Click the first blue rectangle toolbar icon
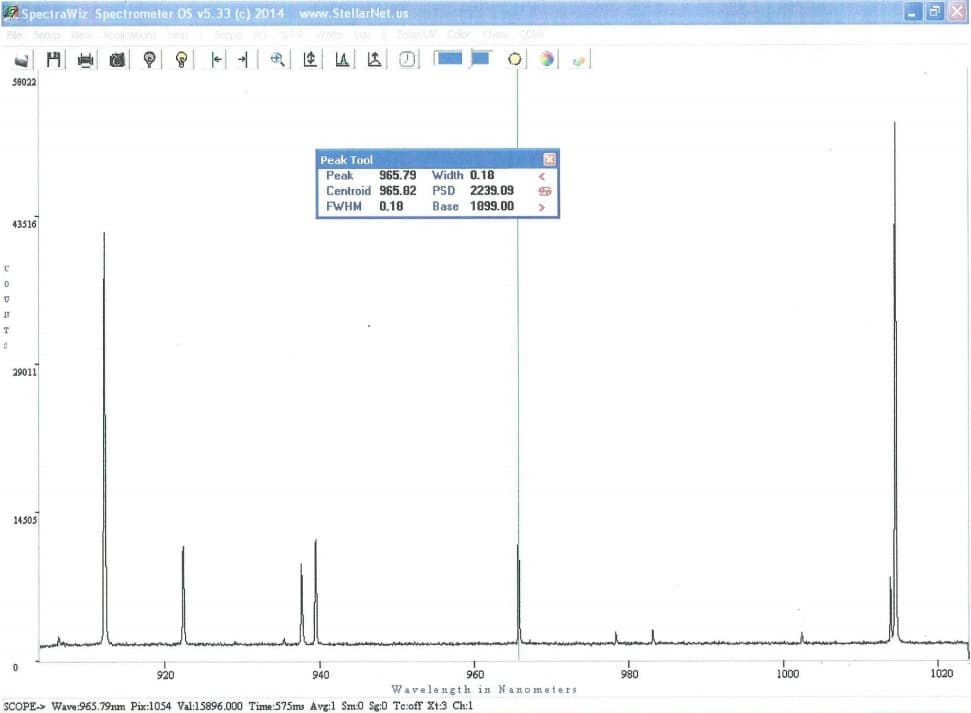The image size is (971, 713). [x=448, y=58]
